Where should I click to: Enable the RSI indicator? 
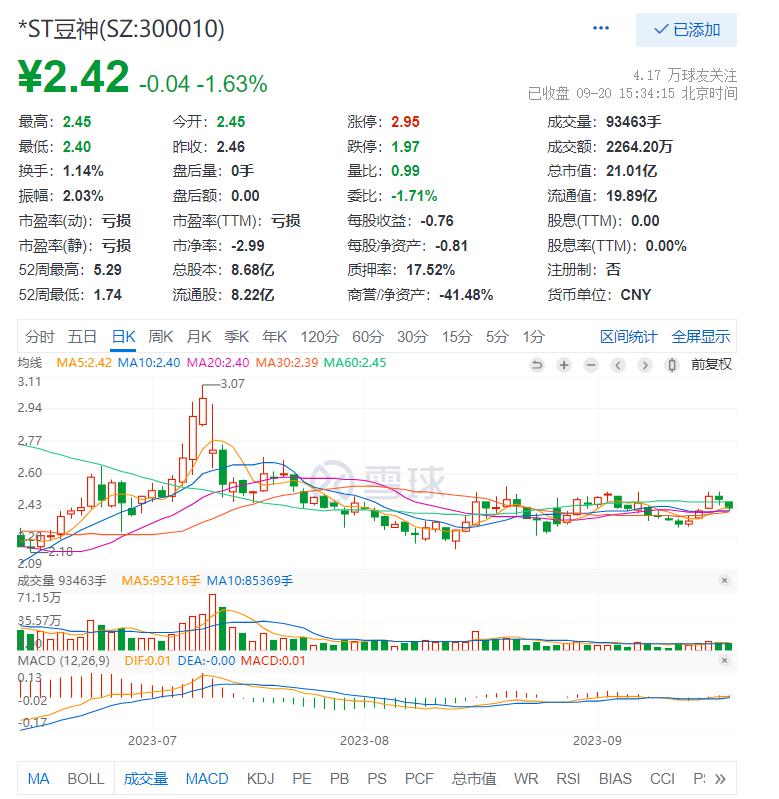(568, 779)
